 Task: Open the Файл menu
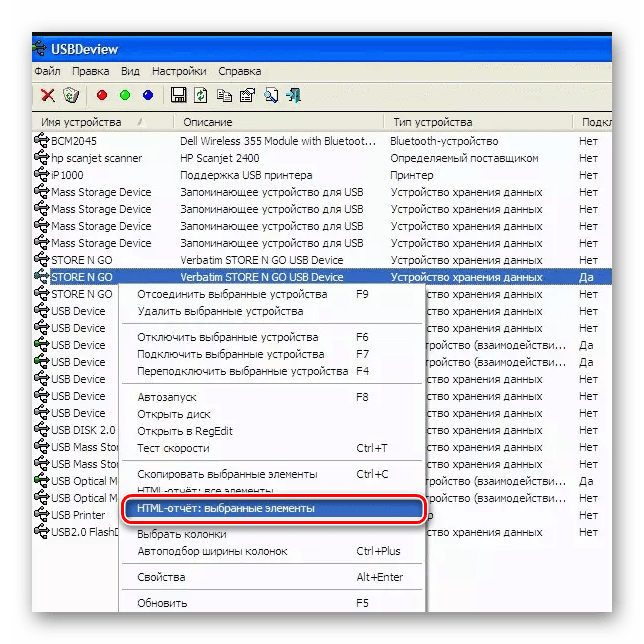coord(47,72)
